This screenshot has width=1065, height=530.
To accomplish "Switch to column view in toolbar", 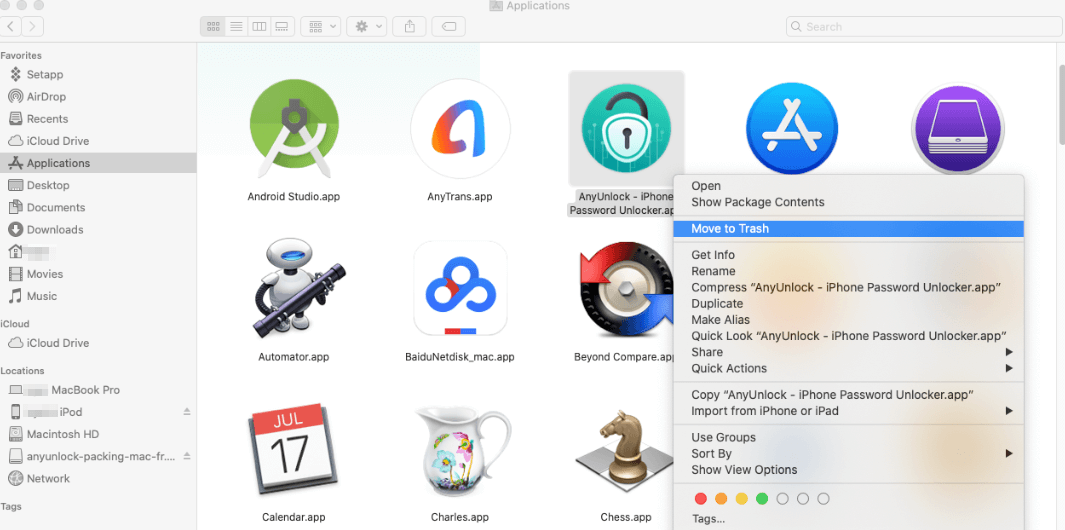I will pyautogui.click(x=259, y=26).
